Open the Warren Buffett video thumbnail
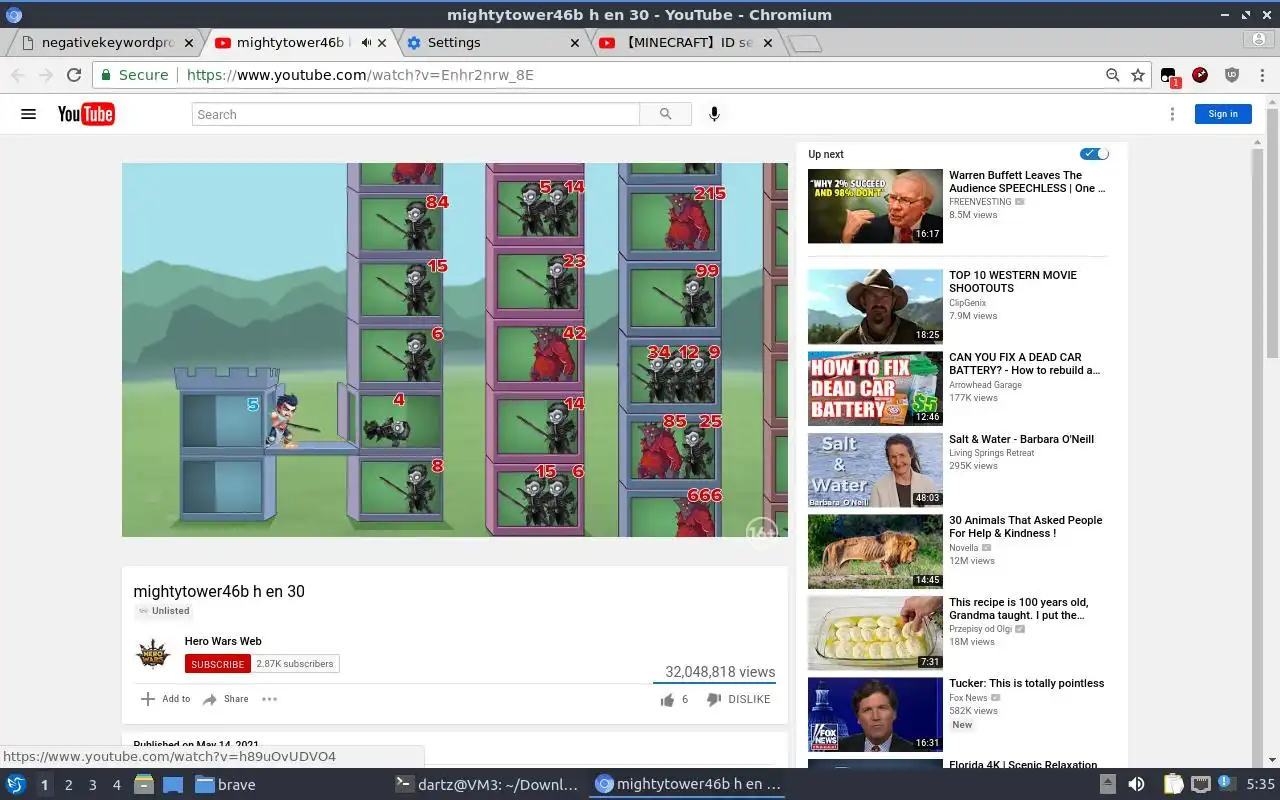 (875, 206)
